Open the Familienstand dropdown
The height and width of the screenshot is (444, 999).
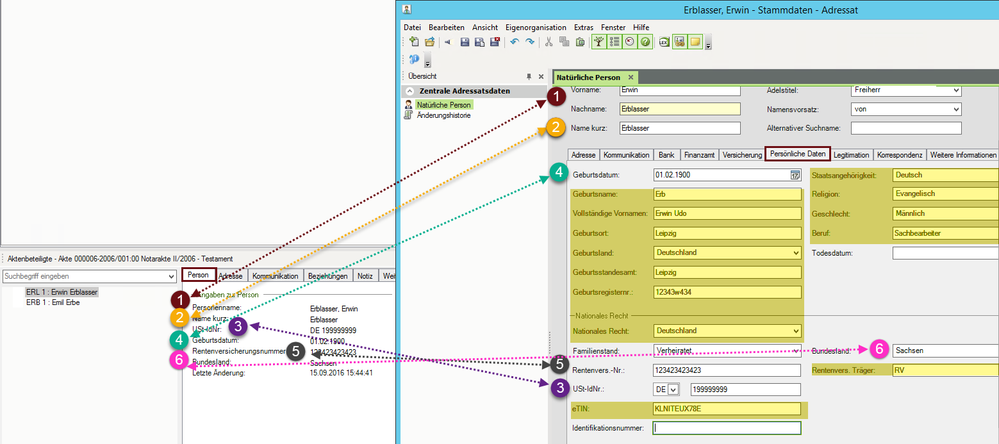pyautogui.click(x=795, y=350)
